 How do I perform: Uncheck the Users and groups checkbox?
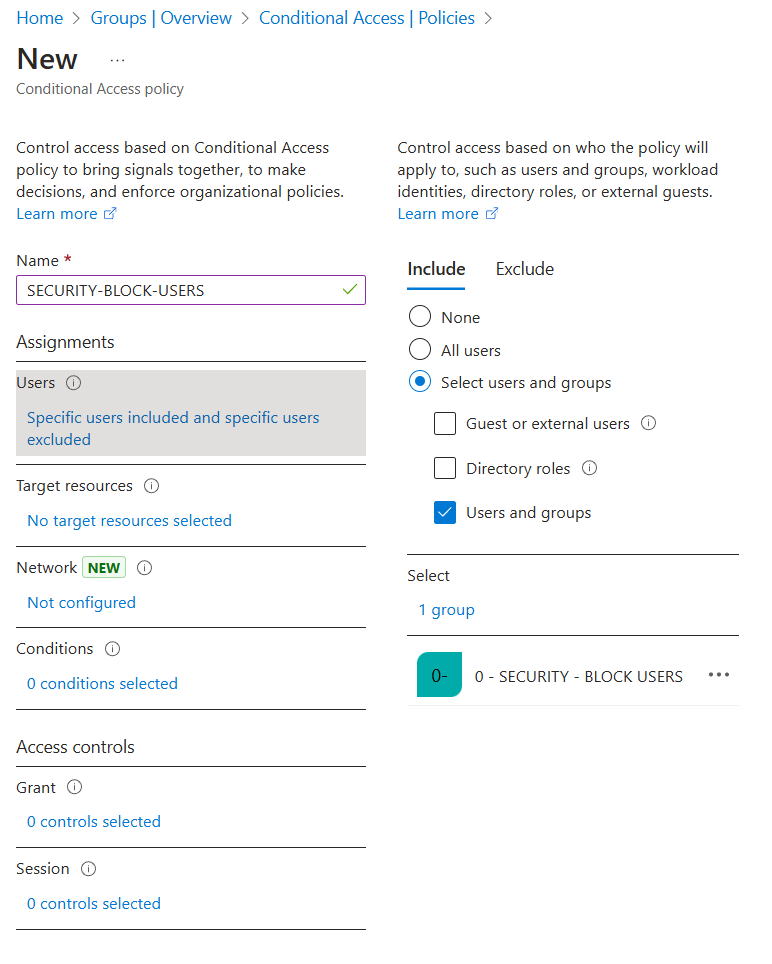[x=445, y=513]
